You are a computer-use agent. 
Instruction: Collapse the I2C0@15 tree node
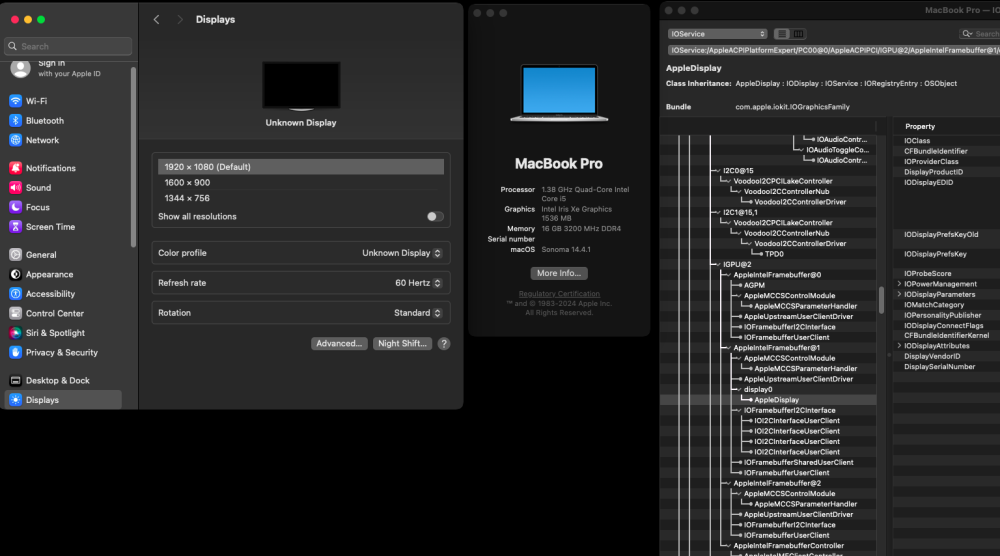click(717, 171)
